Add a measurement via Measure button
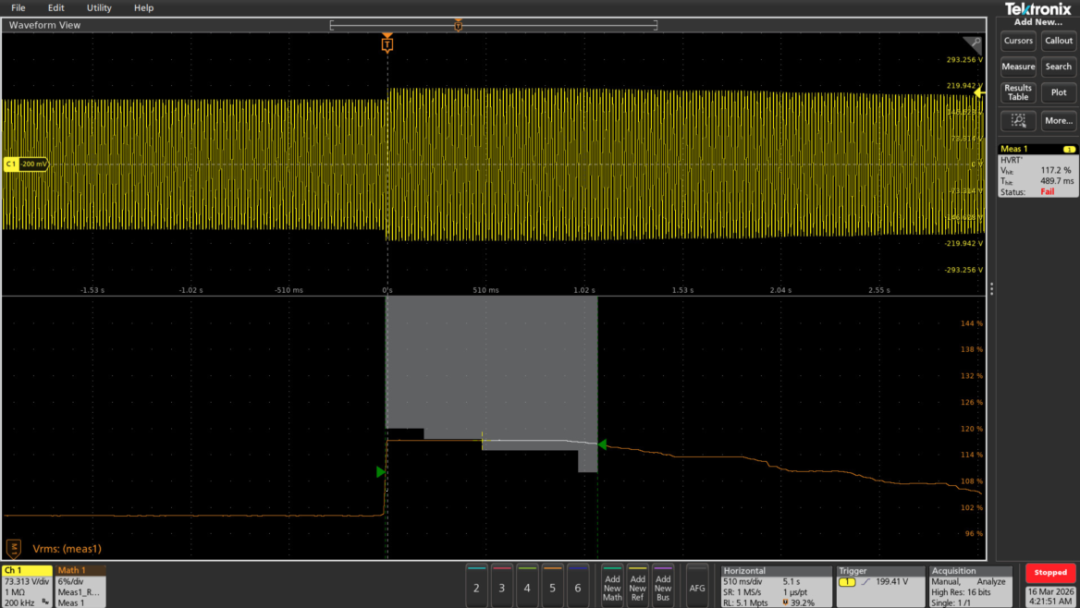Screen dimensions: 1080x608 1018,67
